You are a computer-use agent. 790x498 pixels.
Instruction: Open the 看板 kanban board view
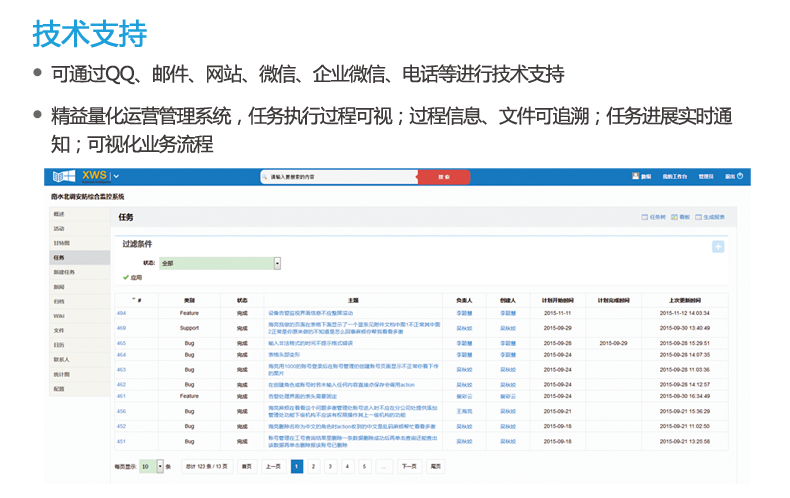(684, 216)
